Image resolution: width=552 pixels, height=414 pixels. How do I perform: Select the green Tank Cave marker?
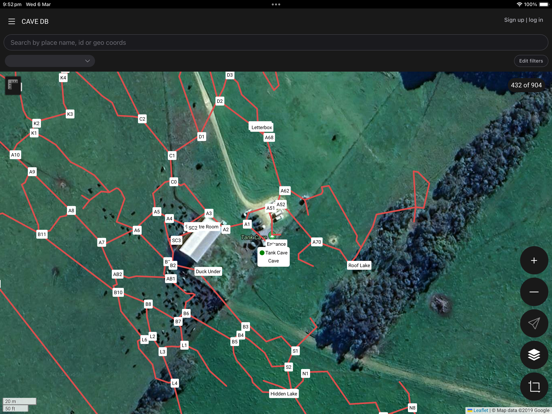pyautogui.click(x=262, y=253)
